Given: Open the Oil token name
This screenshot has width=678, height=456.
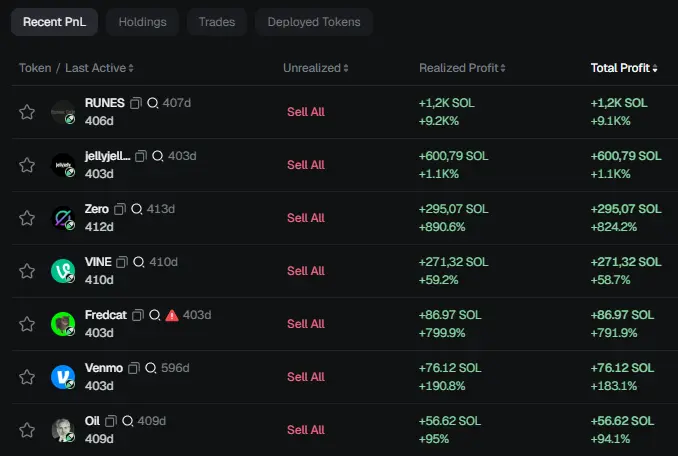Looking at the screenshot, I should click(x=92, y=421).
